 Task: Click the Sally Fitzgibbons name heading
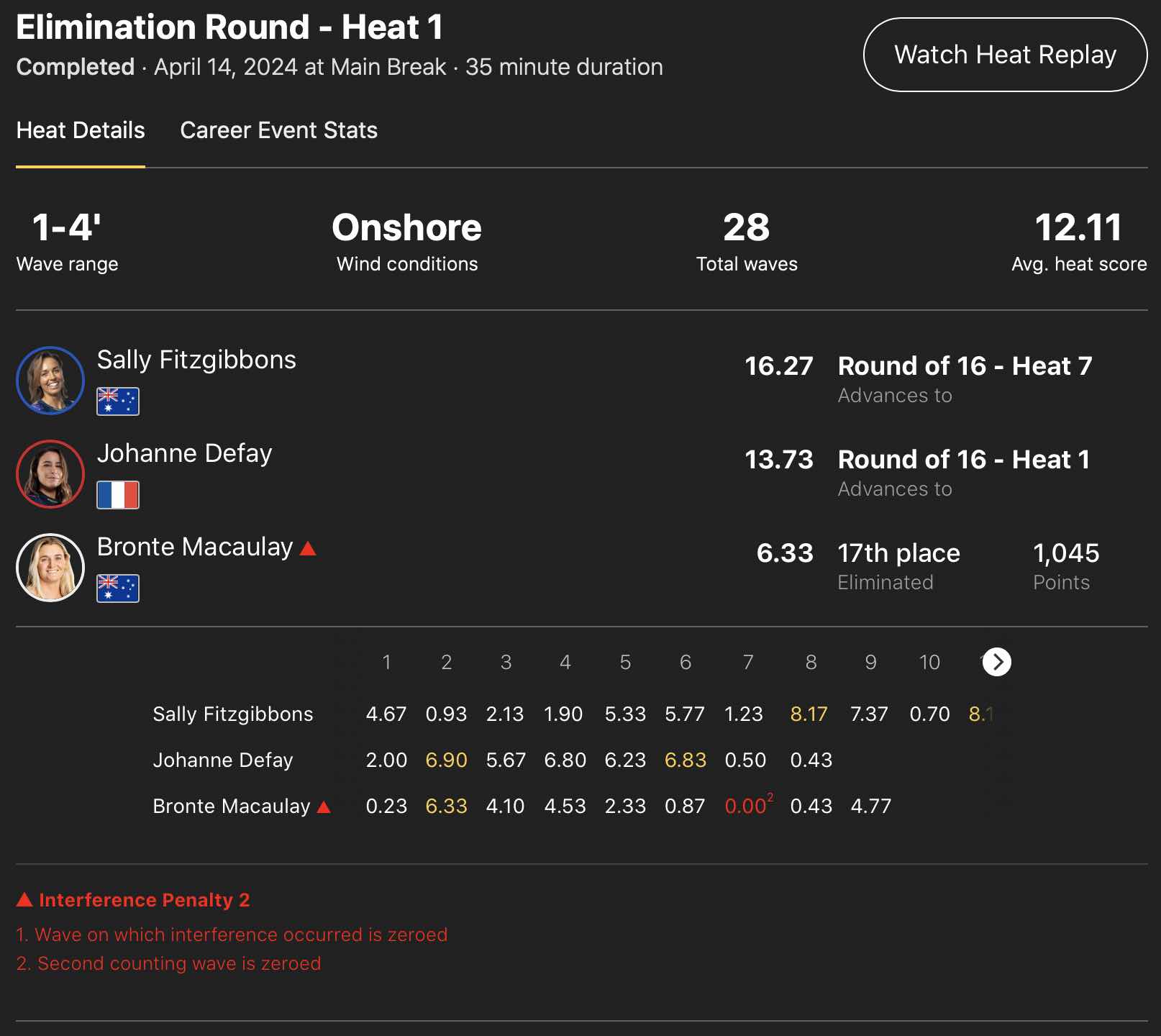[196, 360]
